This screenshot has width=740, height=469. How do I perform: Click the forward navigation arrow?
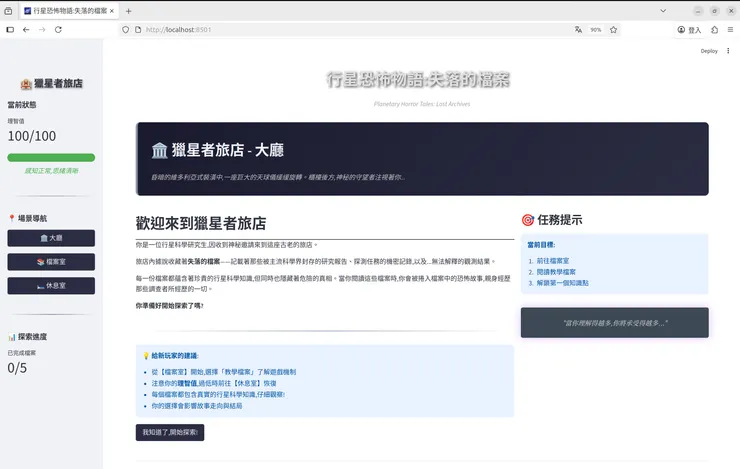(x=42, y=30)
